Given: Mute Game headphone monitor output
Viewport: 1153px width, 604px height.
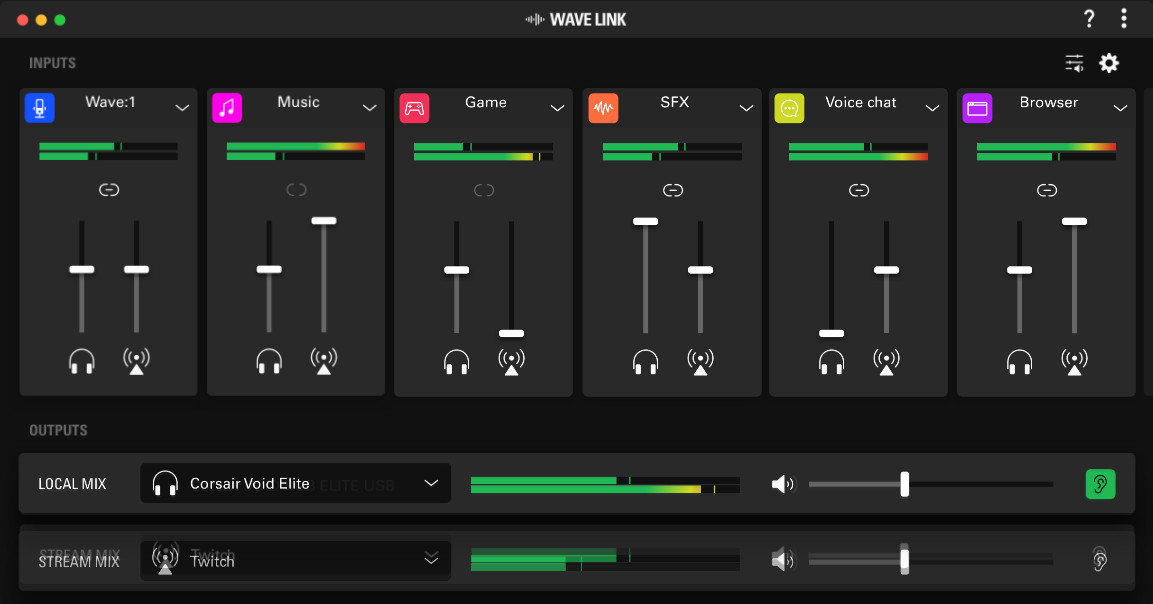Looking at the screenshot, I should (457, 362).
